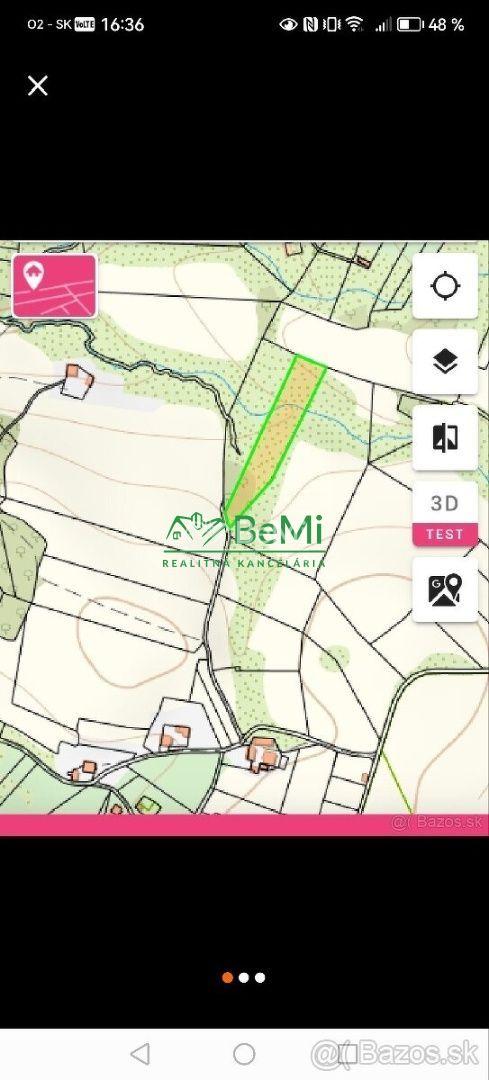Tap the pink cadastral map logo
Screen dimensions: 489x1080
[54, 286]
